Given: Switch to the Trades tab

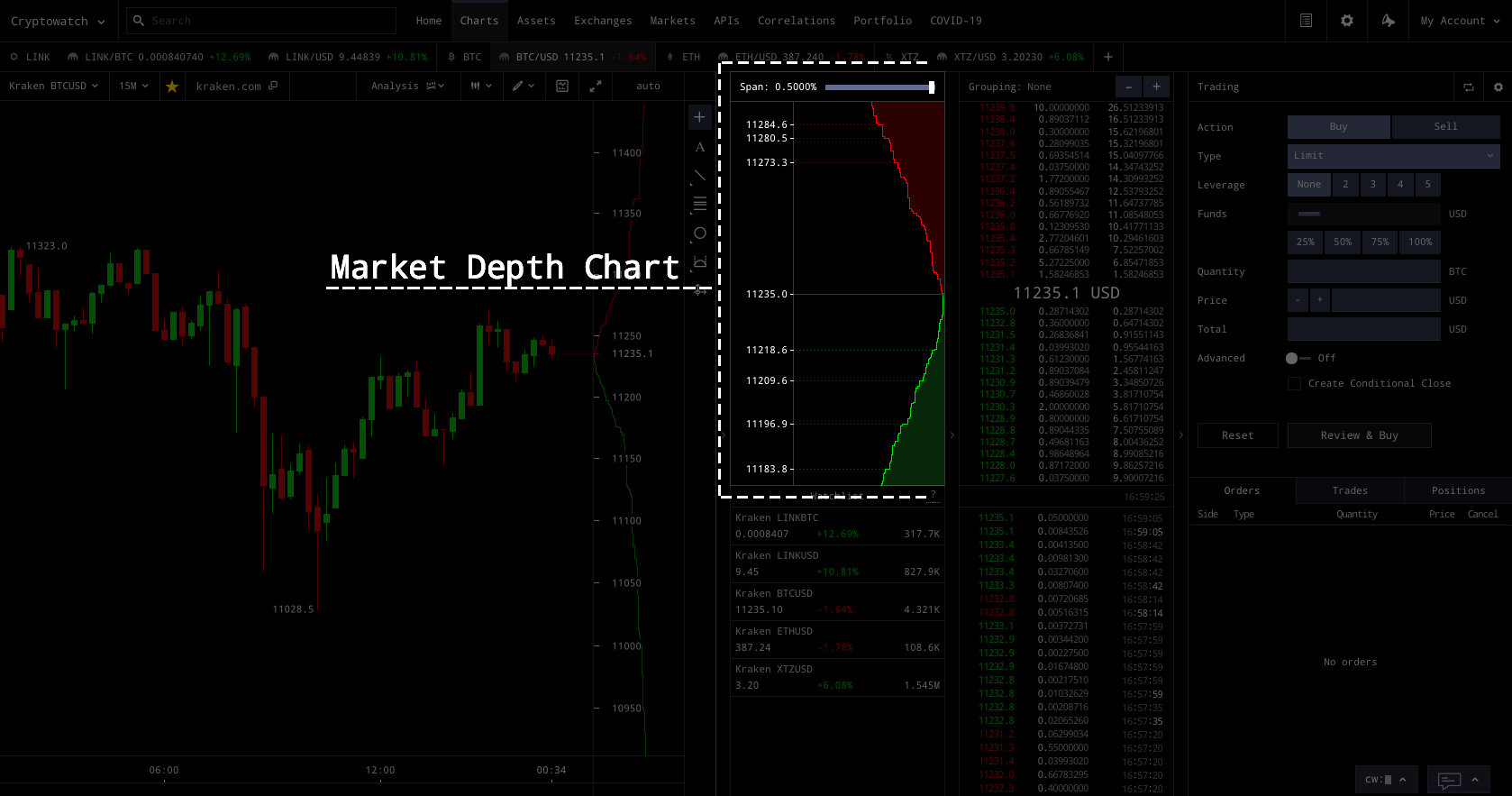Looking at the screenshot, I should [1350, 491].
